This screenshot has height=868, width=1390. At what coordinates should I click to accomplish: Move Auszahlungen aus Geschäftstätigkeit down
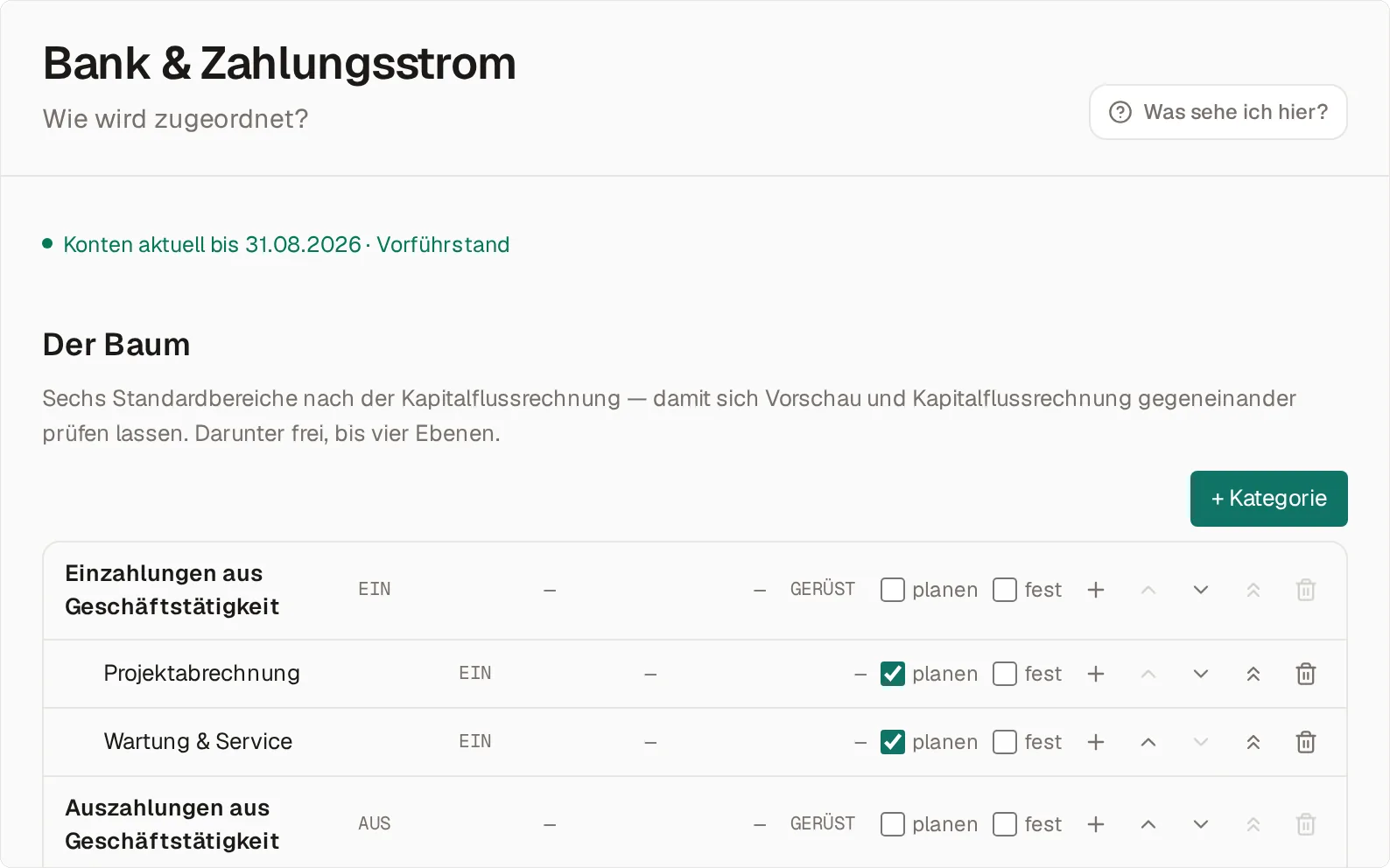[x=1201, y=824]
